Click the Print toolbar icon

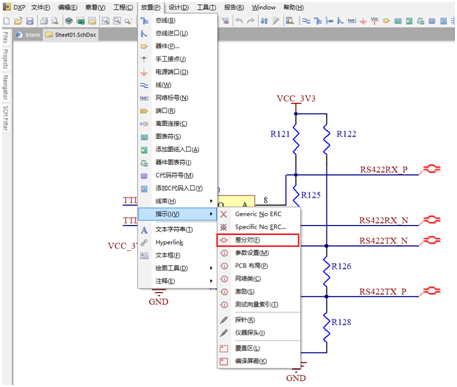coord(44,21)
